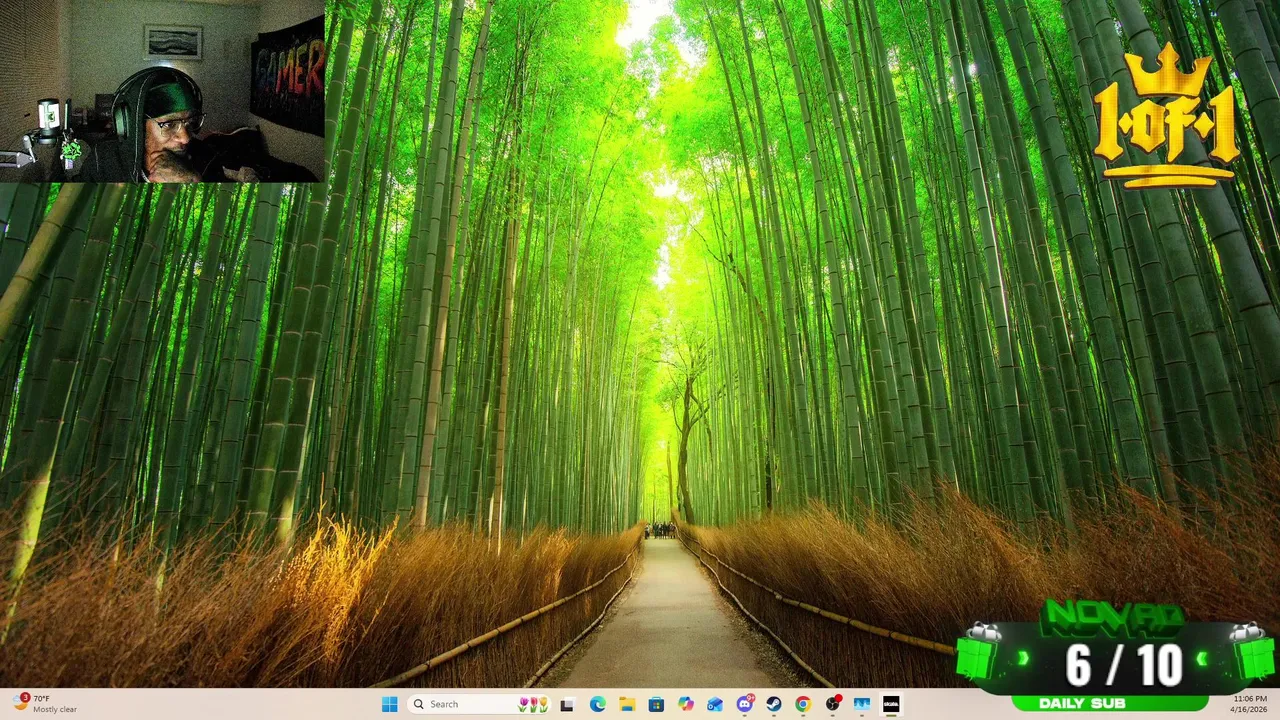
Task: Open File Explorer from the taskbar
Action: pyautogui.click(x=626, y=704)
